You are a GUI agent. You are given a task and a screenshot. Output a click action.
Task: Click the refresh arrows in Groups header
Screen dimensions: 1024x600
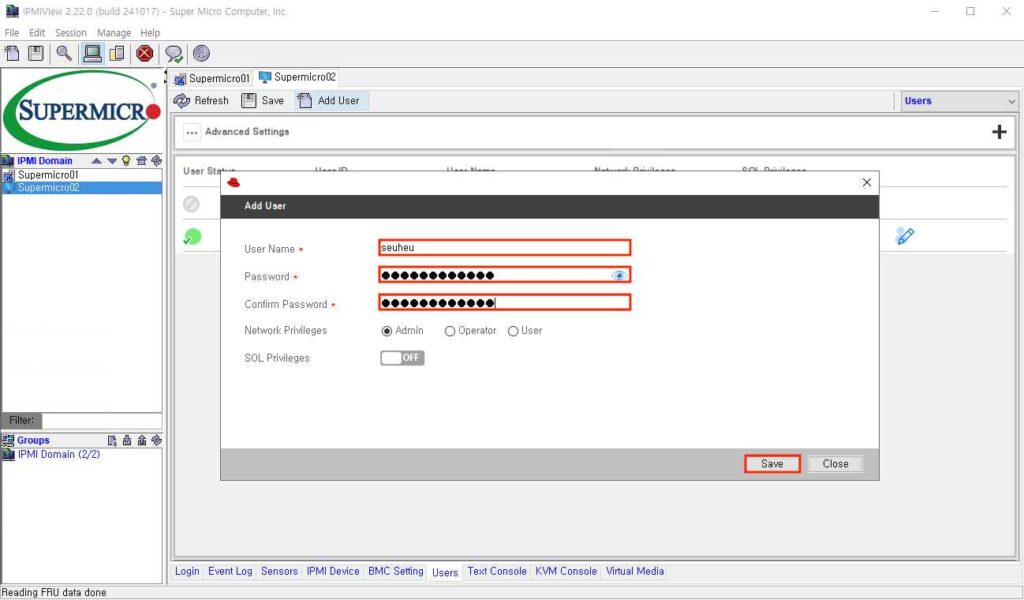(x=156, y=441)
